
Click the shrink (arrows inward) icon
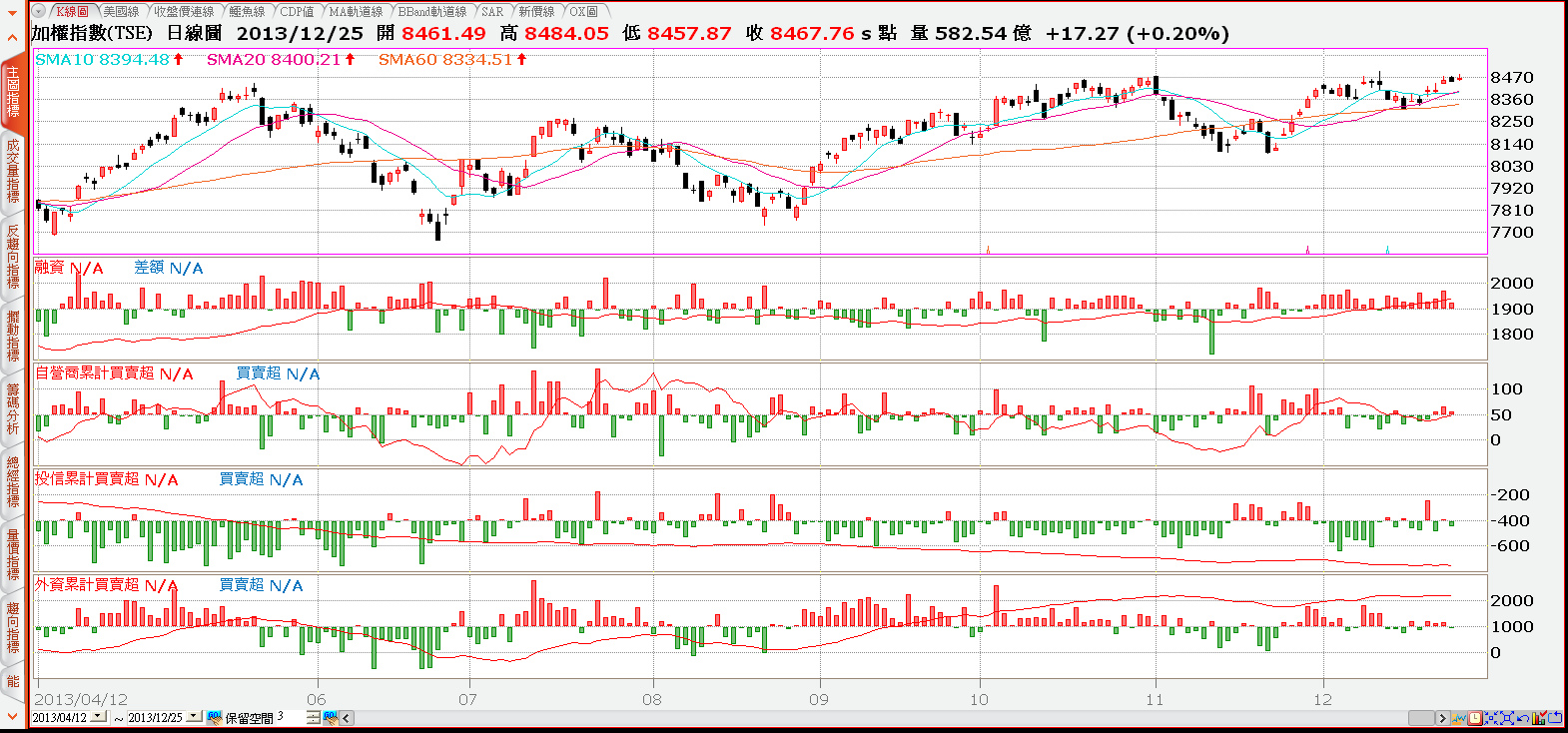pyautogui.click(x=1491, y=717)
